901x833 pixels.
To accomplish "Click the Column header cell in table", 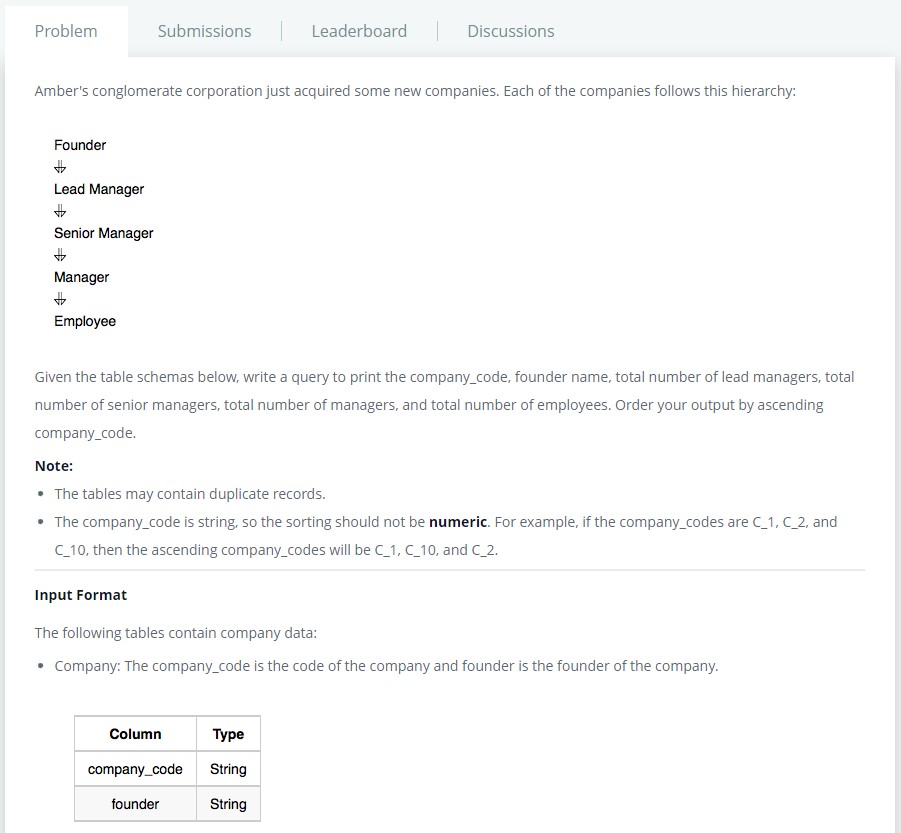I will click(135, 734).
